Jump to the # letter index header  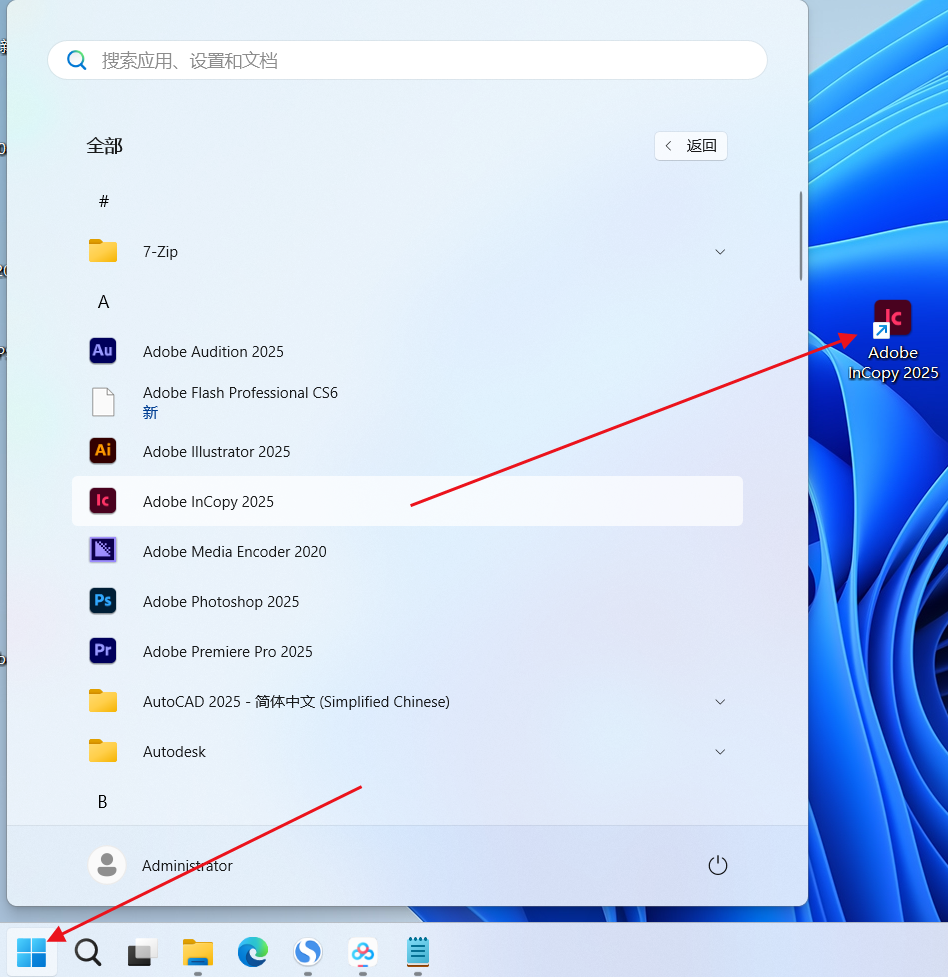(103, 201)
